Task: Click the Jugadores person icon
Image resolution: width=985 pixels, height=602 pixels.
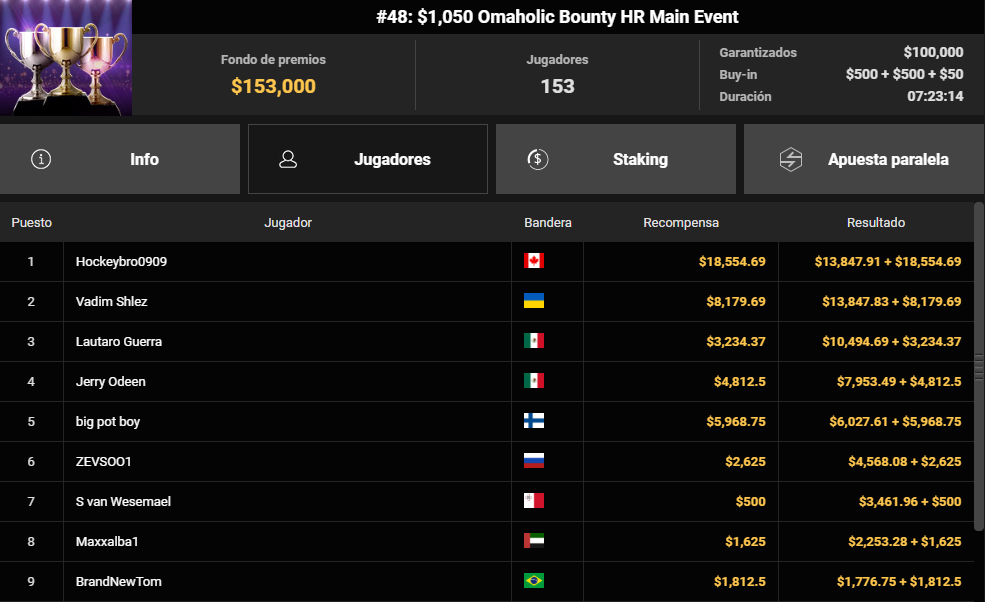Action: point(288,159)
